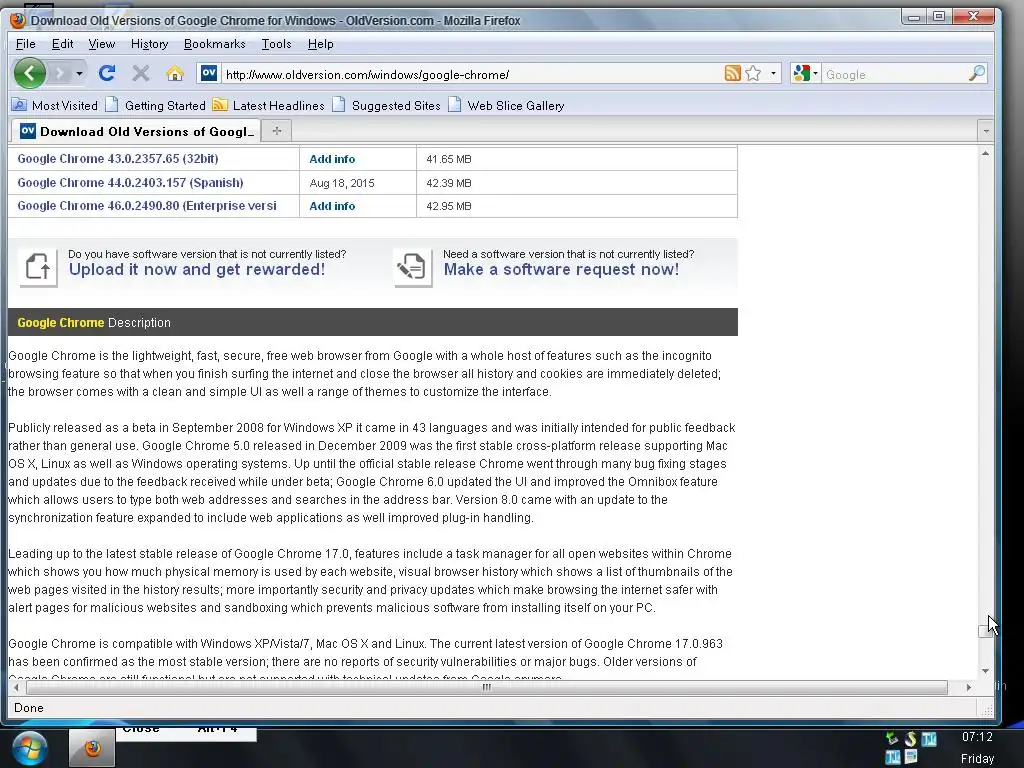Click the OV site favicon in address bar

208,73
